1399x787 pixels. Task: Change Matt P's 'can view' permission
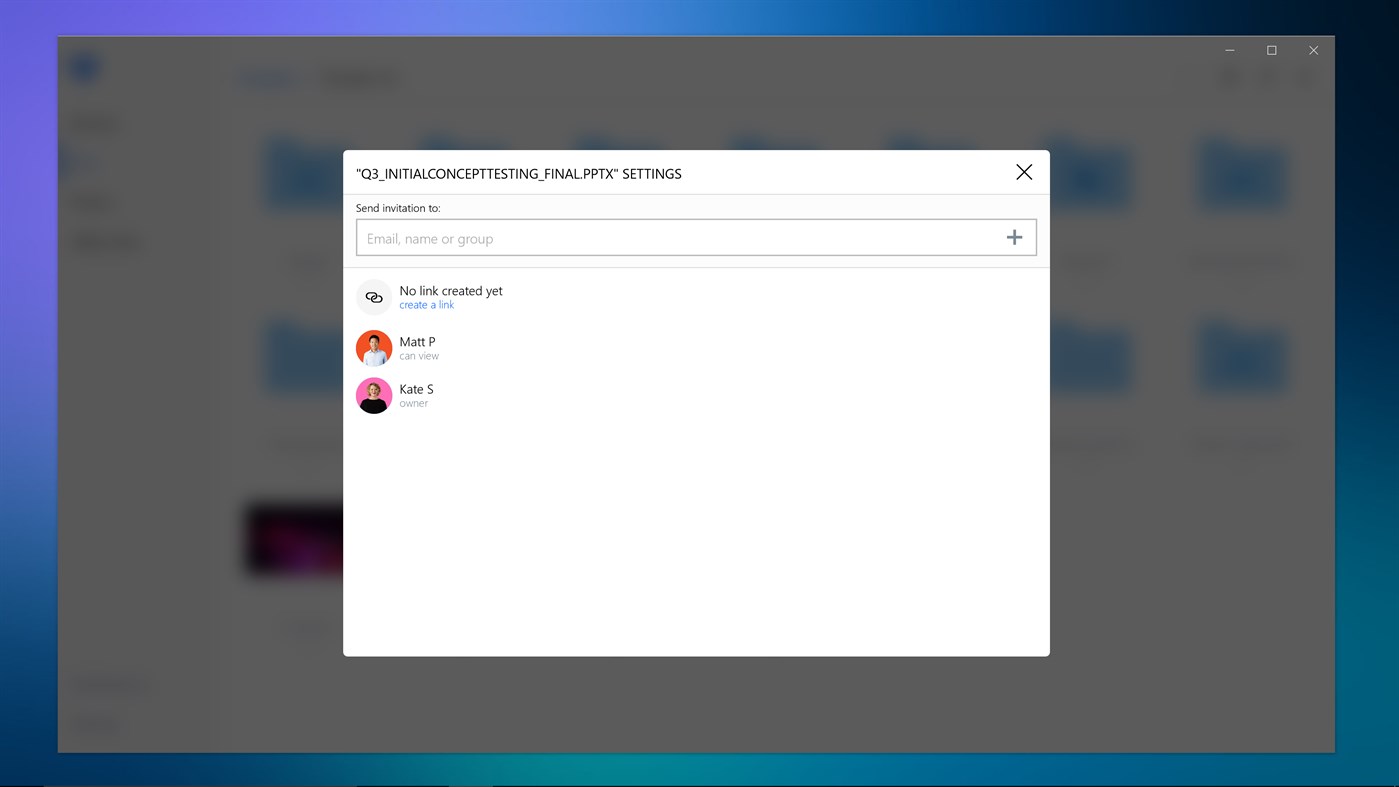(x=419, y=355)
